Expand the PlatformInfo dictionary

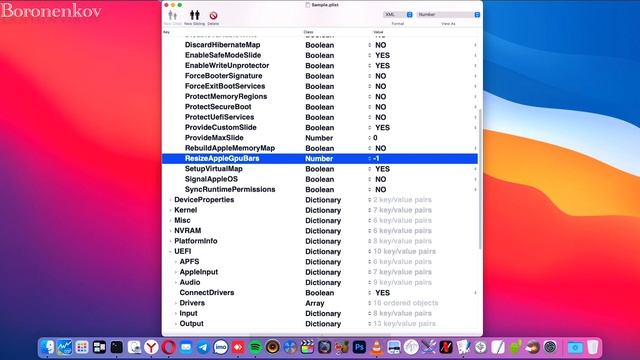tap(170, 241)
